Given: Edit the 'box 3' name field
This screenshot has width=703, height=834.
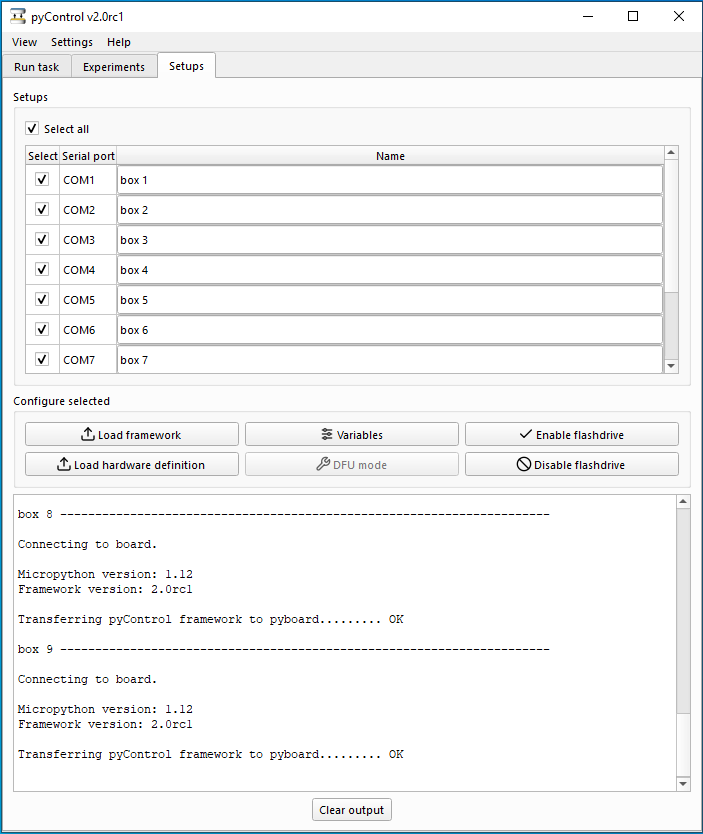Looking at the screenshot, I should pyautogui.click(x=390, y=240).
